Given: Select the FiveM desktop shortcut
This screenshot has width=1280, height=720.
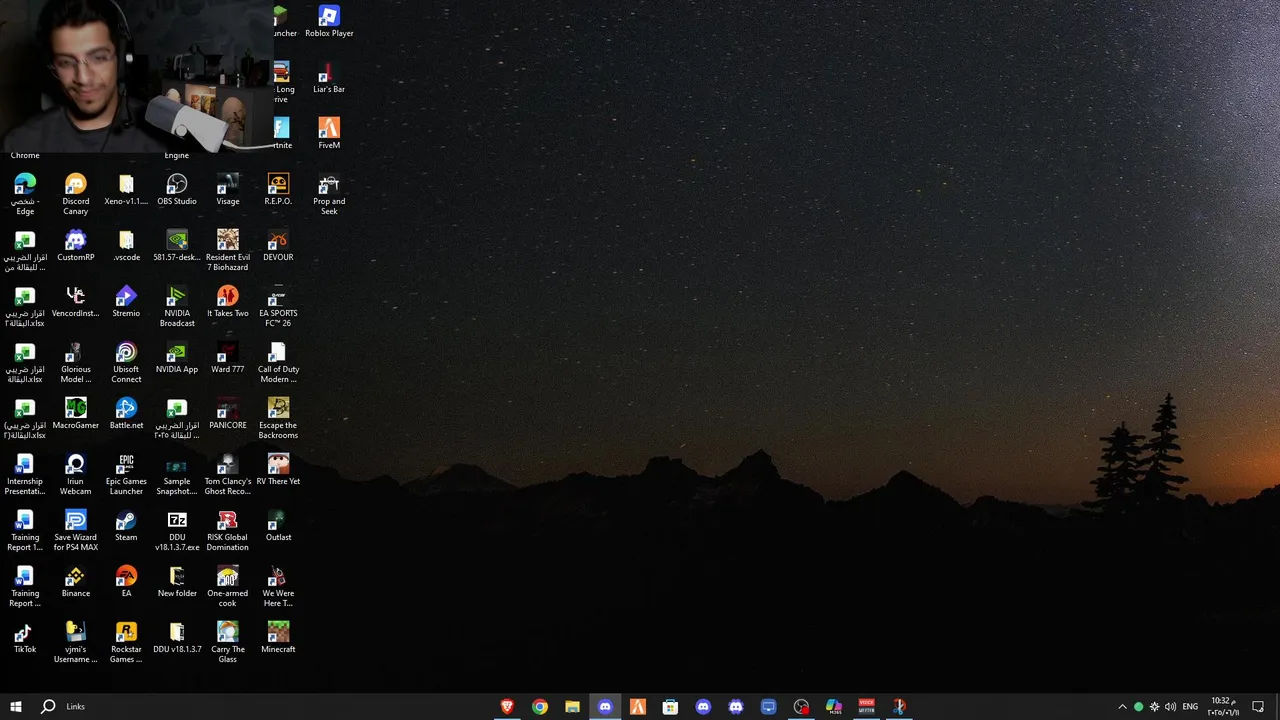Looking at the screenshot, I should (x=329, y=133).
